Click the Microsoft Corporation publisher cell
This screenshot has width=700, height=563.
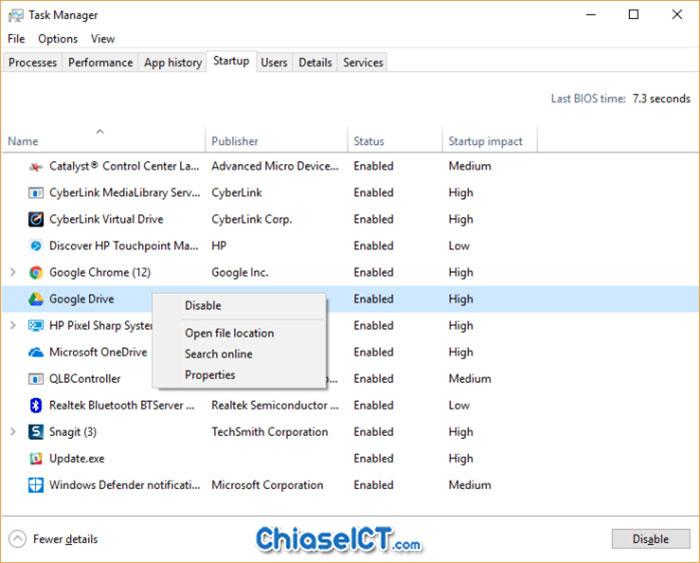tap(267, 485)
